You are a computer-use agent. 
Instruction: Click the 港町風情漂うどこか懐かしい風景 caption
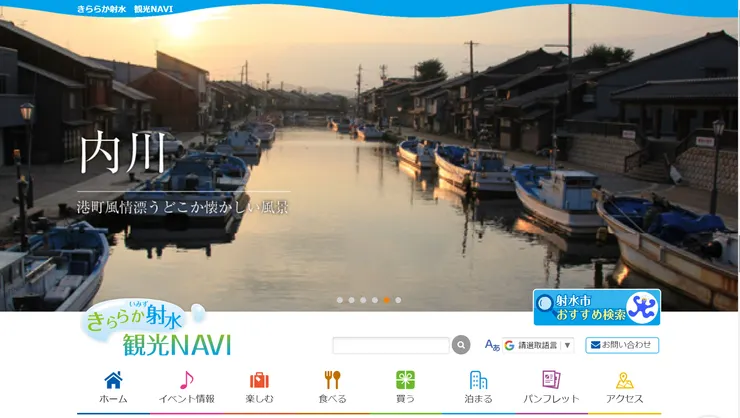[183, 207]
